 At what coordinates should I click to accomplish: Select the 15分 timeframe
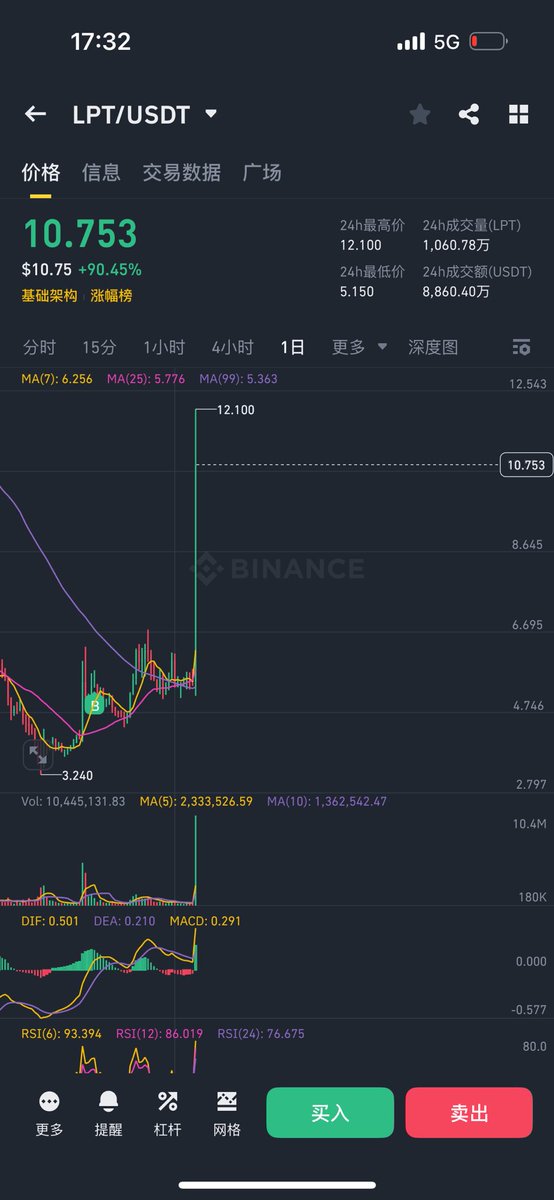(99, 347)
